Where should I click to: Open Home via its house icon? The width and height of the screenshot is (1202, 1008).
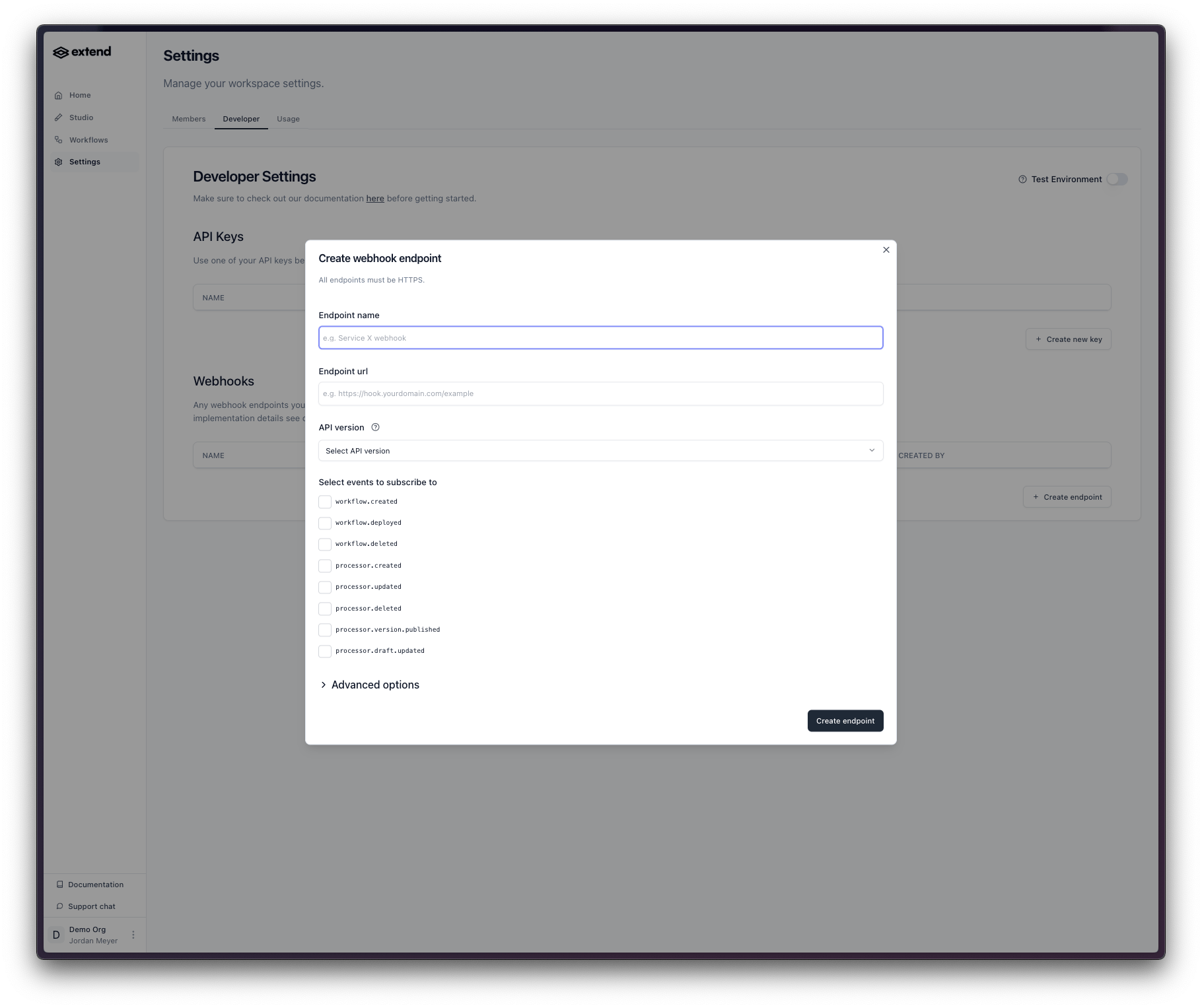click(59, 96)
